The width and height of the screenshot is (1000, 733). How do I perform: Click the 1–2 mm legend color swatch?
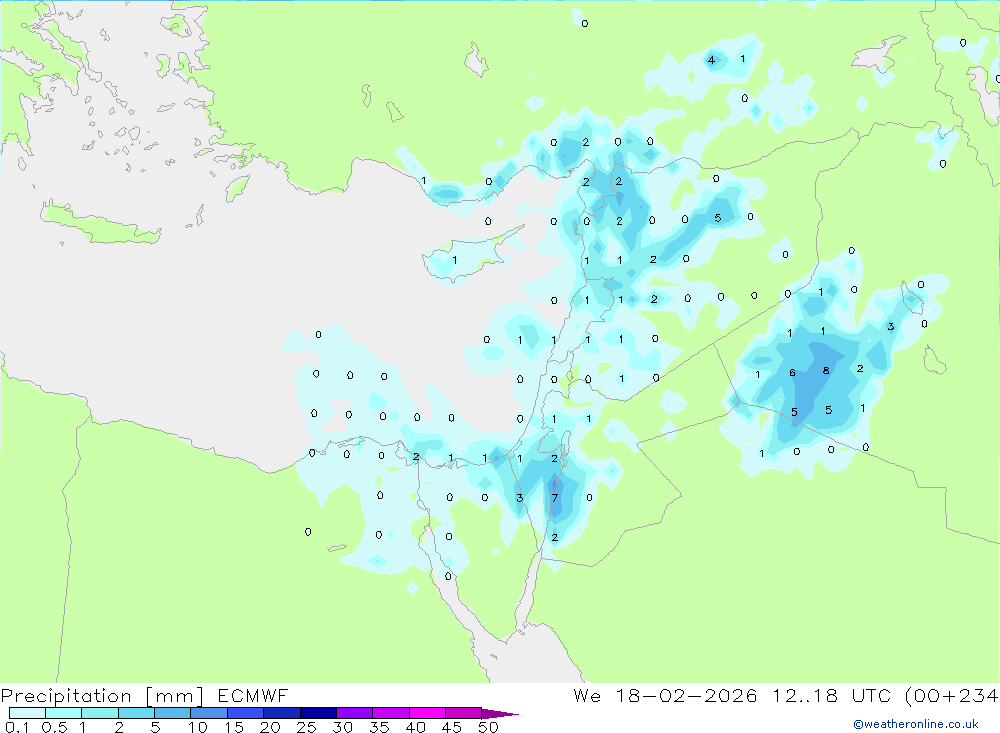100,713
